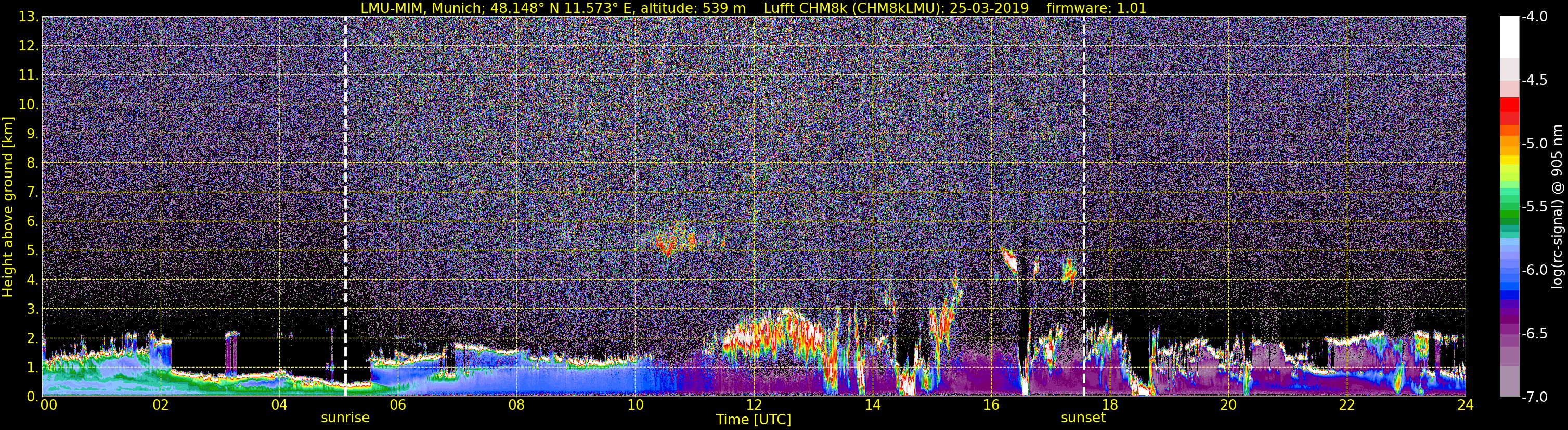Click time-axis tick label "24"

(1465, 404)
